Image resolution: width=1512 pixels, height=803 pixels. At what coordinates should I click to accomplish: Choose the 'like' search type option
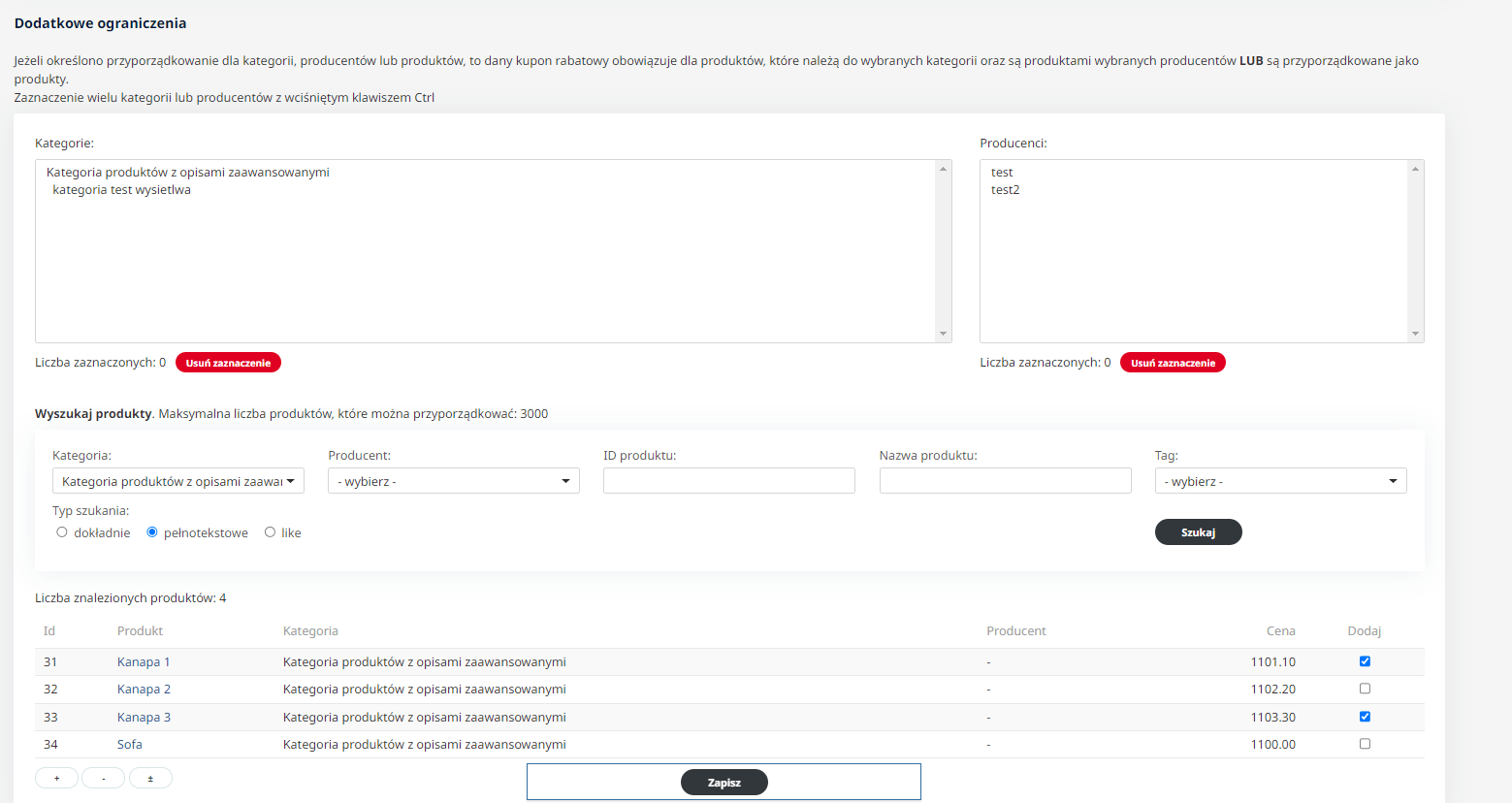pos(271,532)
